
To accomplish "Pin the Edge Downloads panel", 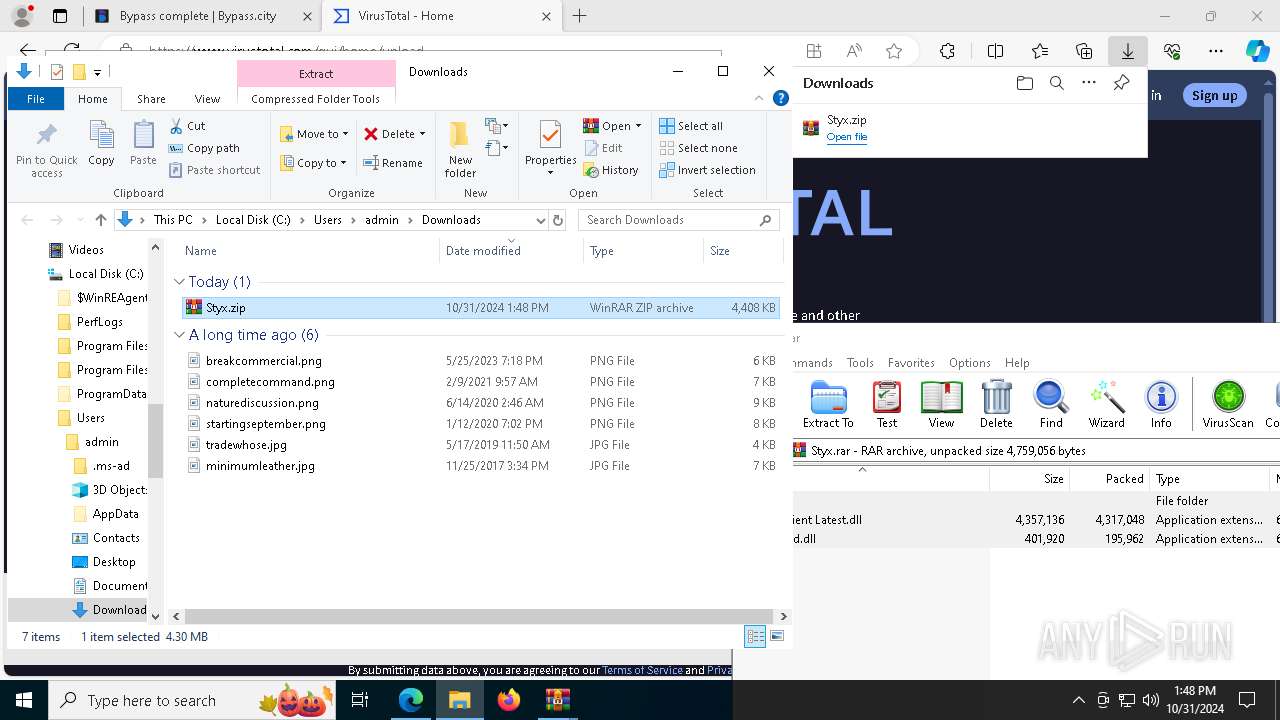I will pyautogui.click(x=1121, y=83).
